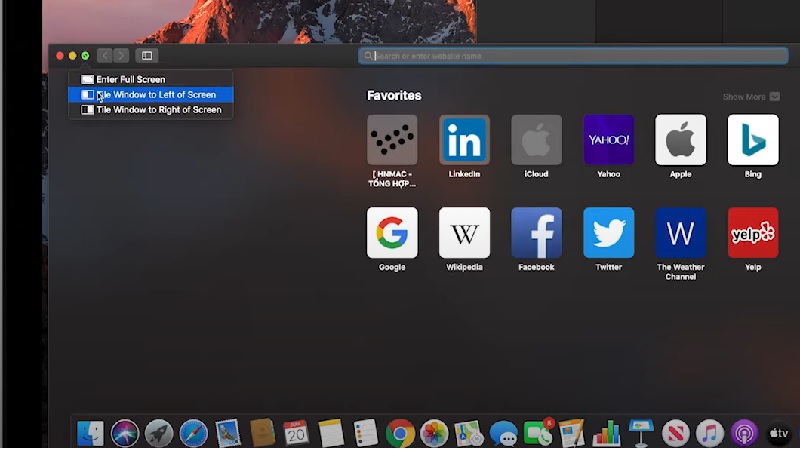The image size is (800, 449).
Task: Expand the Show More favorites chevron
Action: coord(775,97)
